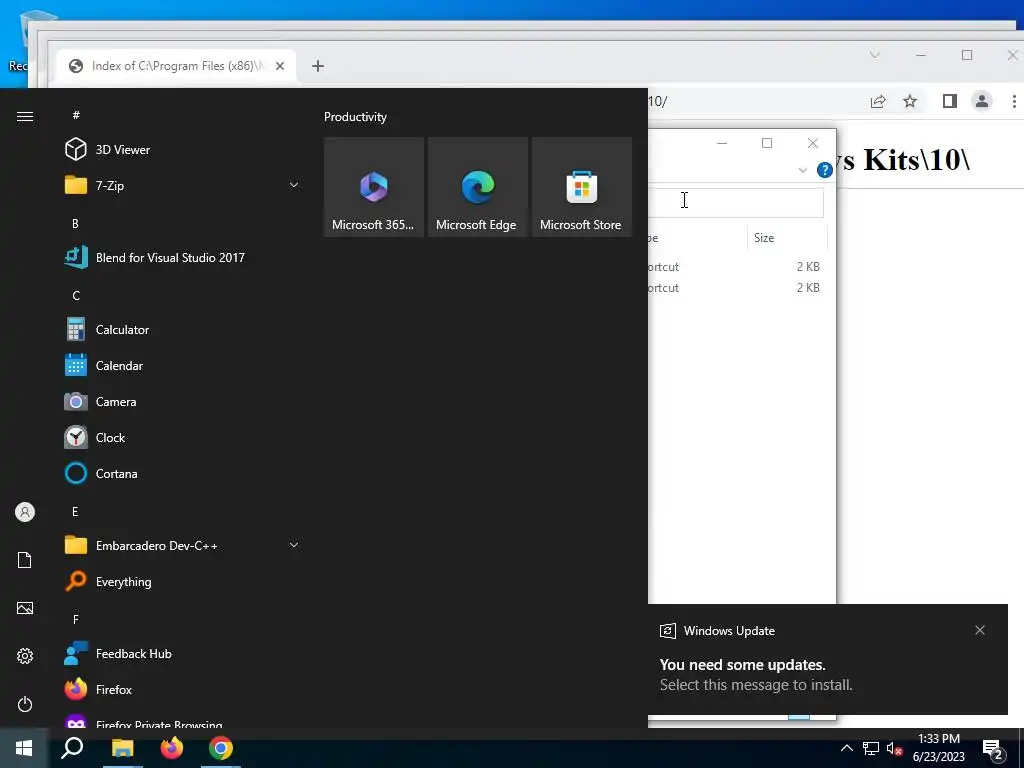
Task: Click the Power button in Start sidebar
Action: coord(25,704)
